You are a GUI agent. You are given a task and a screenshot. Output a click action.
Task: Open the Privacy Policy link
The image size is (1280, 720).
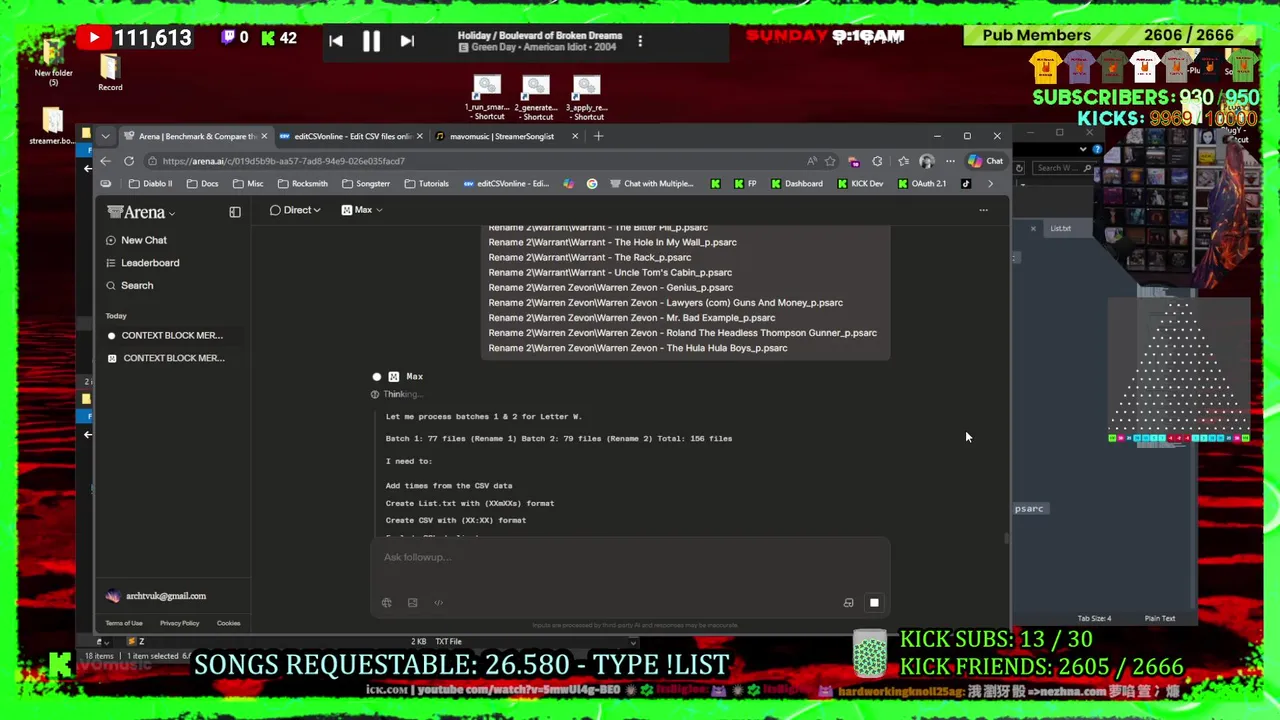tap(180, 623)
